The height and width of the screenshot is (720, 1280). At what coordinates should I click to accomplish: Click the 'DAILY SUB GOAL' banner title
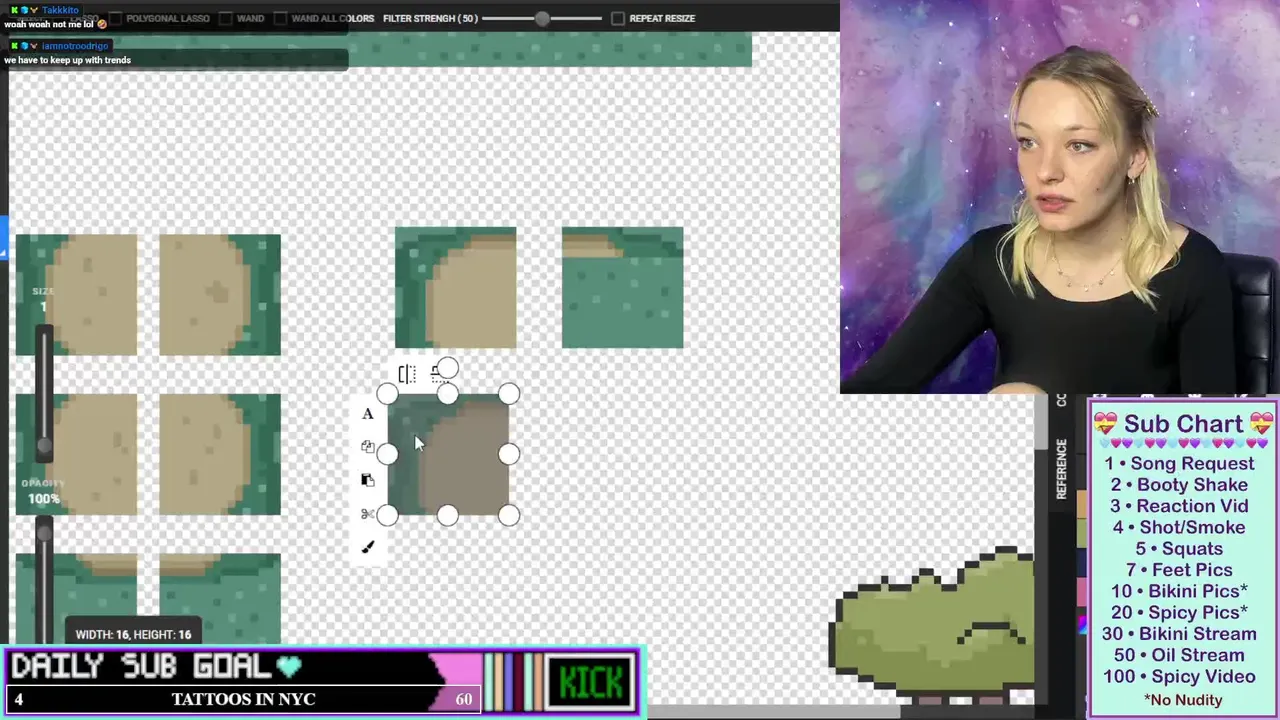click(141, 666)
